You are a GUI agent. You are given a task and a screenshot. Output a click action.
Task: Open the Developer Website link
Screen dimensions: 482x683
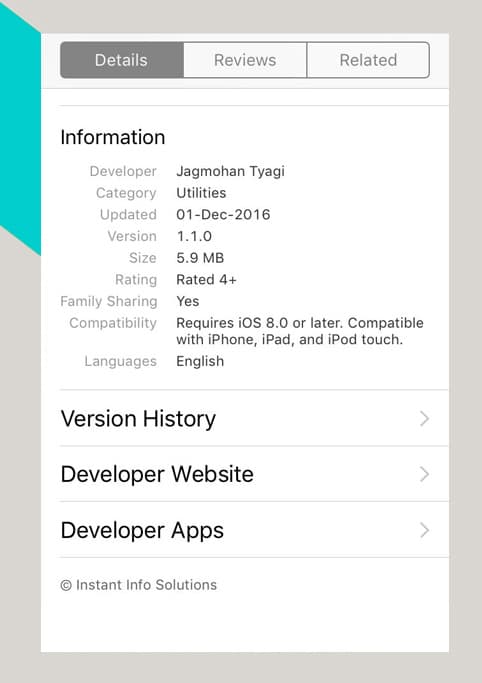click(x=254, y=474)
